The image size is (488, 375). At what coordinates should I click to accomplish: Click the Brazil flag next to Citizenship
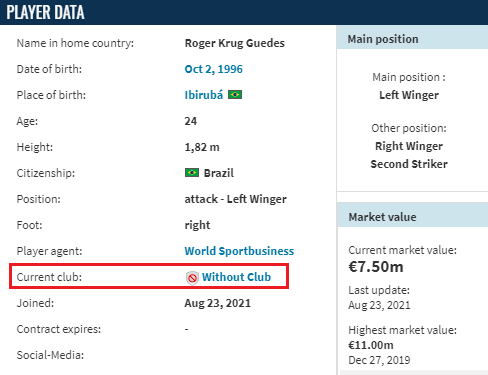tap(192, 173)
